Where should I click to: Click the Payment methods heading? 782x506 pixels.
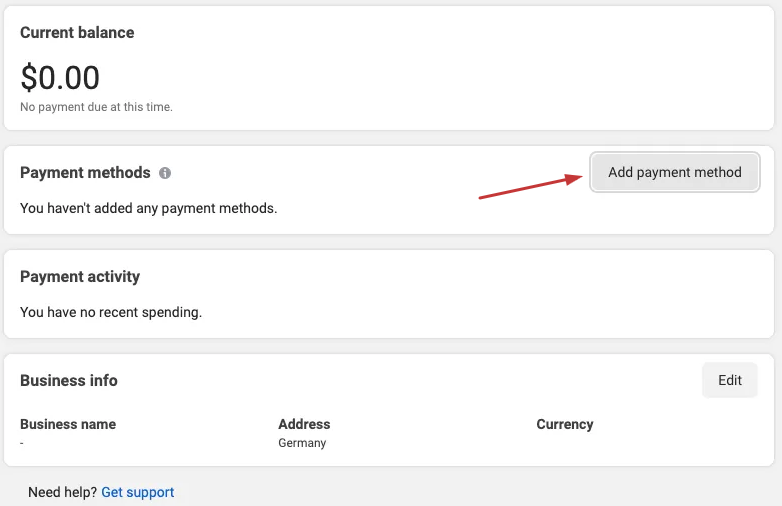coord(85,172)
